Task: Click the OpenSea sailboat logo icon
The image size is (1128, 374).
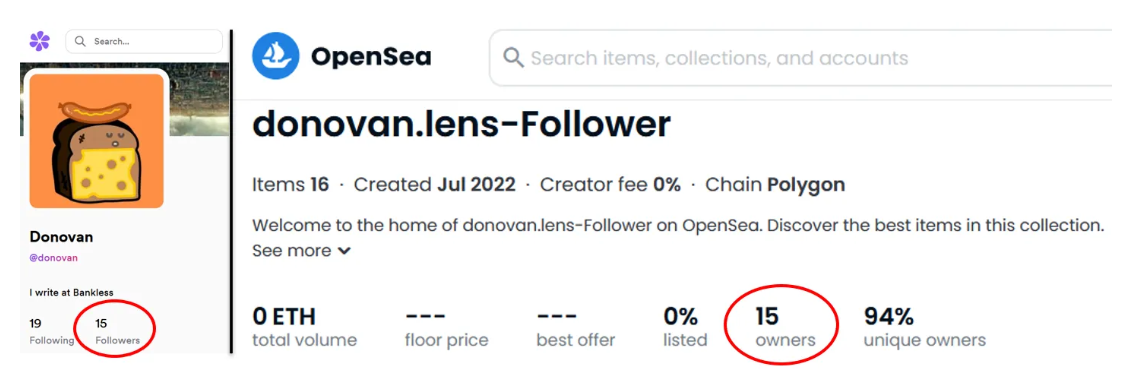Action: tap(275, 56)
